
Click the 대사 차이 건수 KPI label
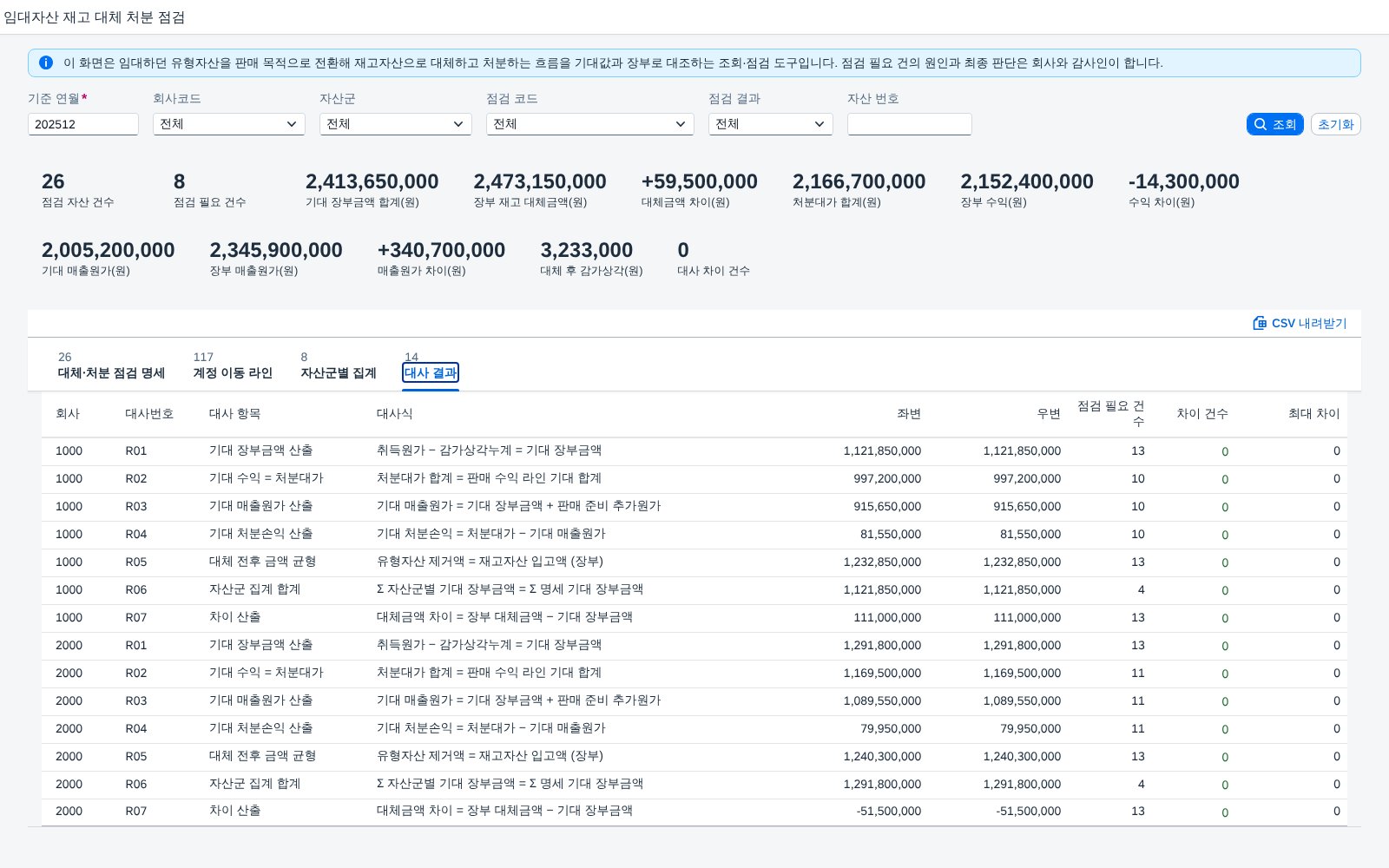coord(714,271)
